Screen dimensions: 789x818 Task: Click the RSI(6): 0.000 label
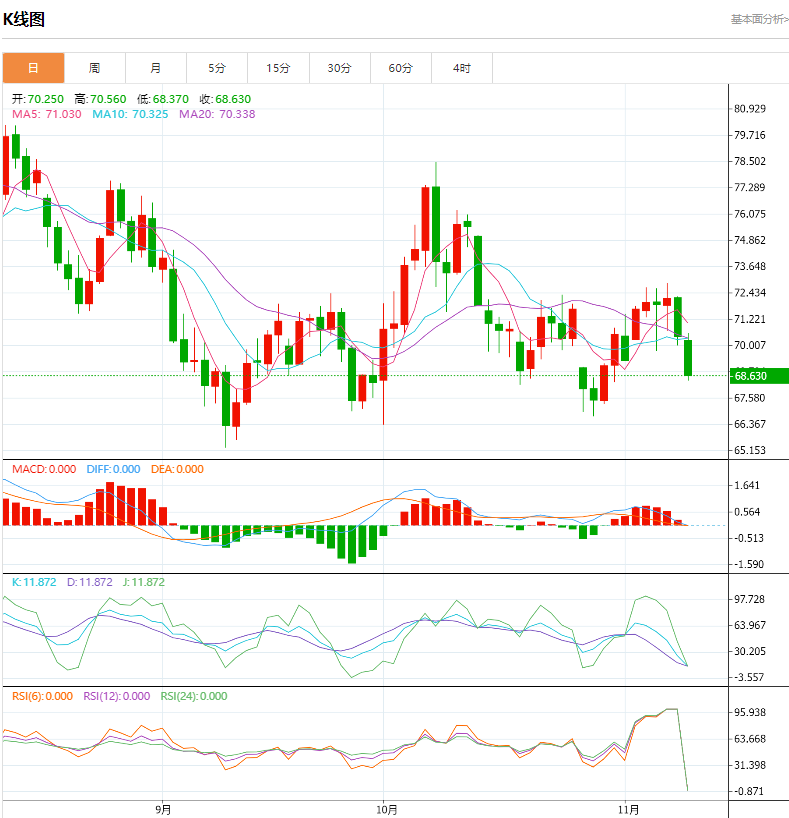42,696
